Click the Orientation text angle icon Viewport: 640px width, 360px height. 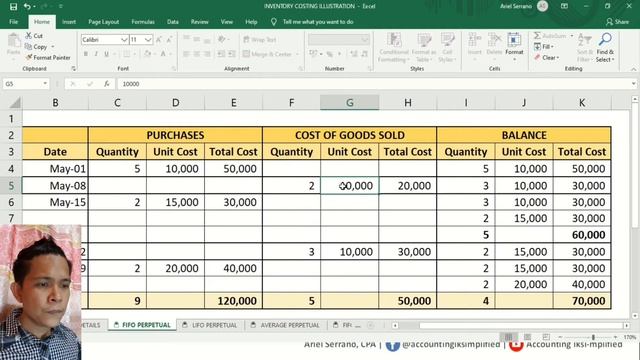pos(222,39)
